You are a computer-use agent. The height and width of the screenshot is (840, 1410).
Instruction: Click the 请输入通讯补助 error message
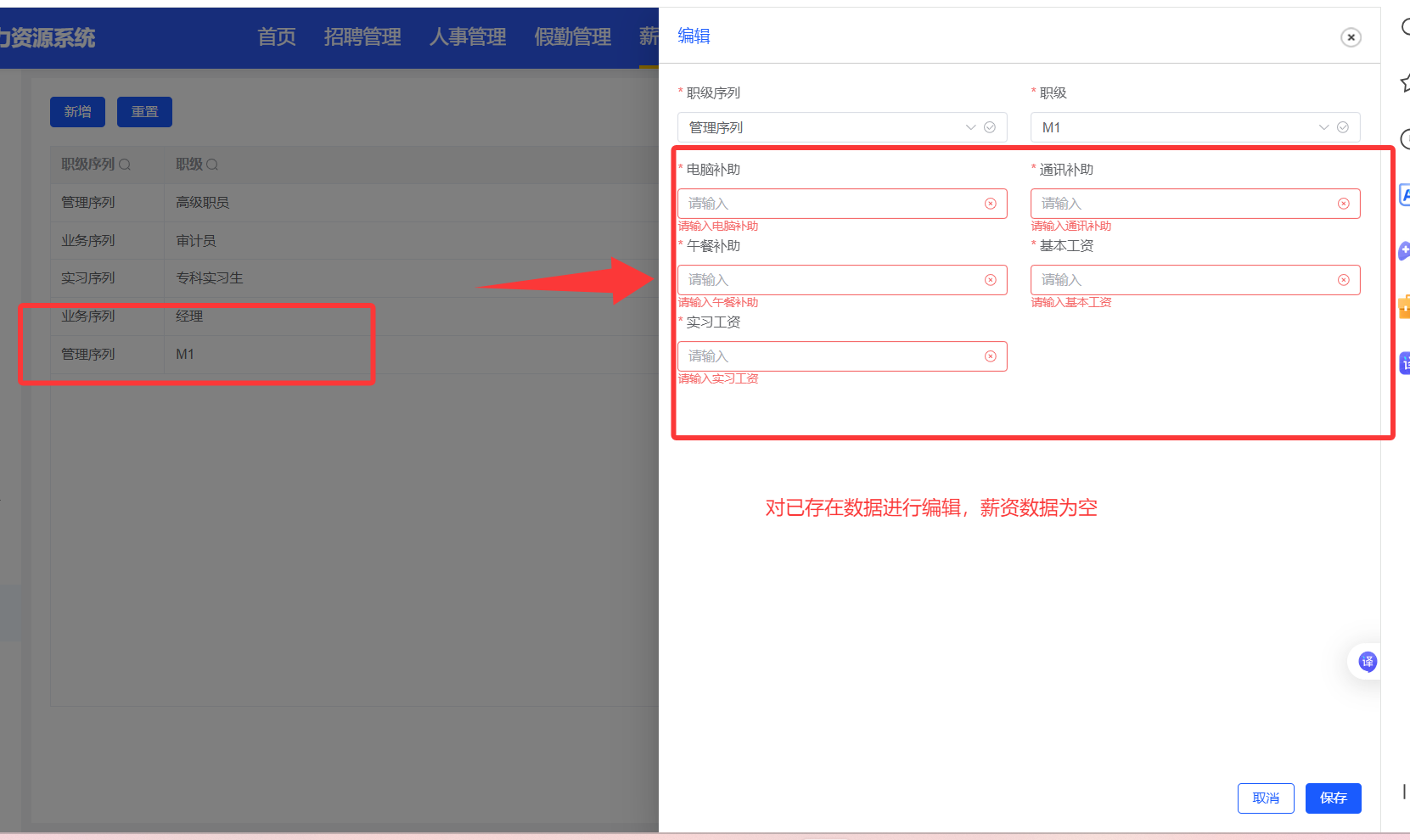tap(1071, 227)
